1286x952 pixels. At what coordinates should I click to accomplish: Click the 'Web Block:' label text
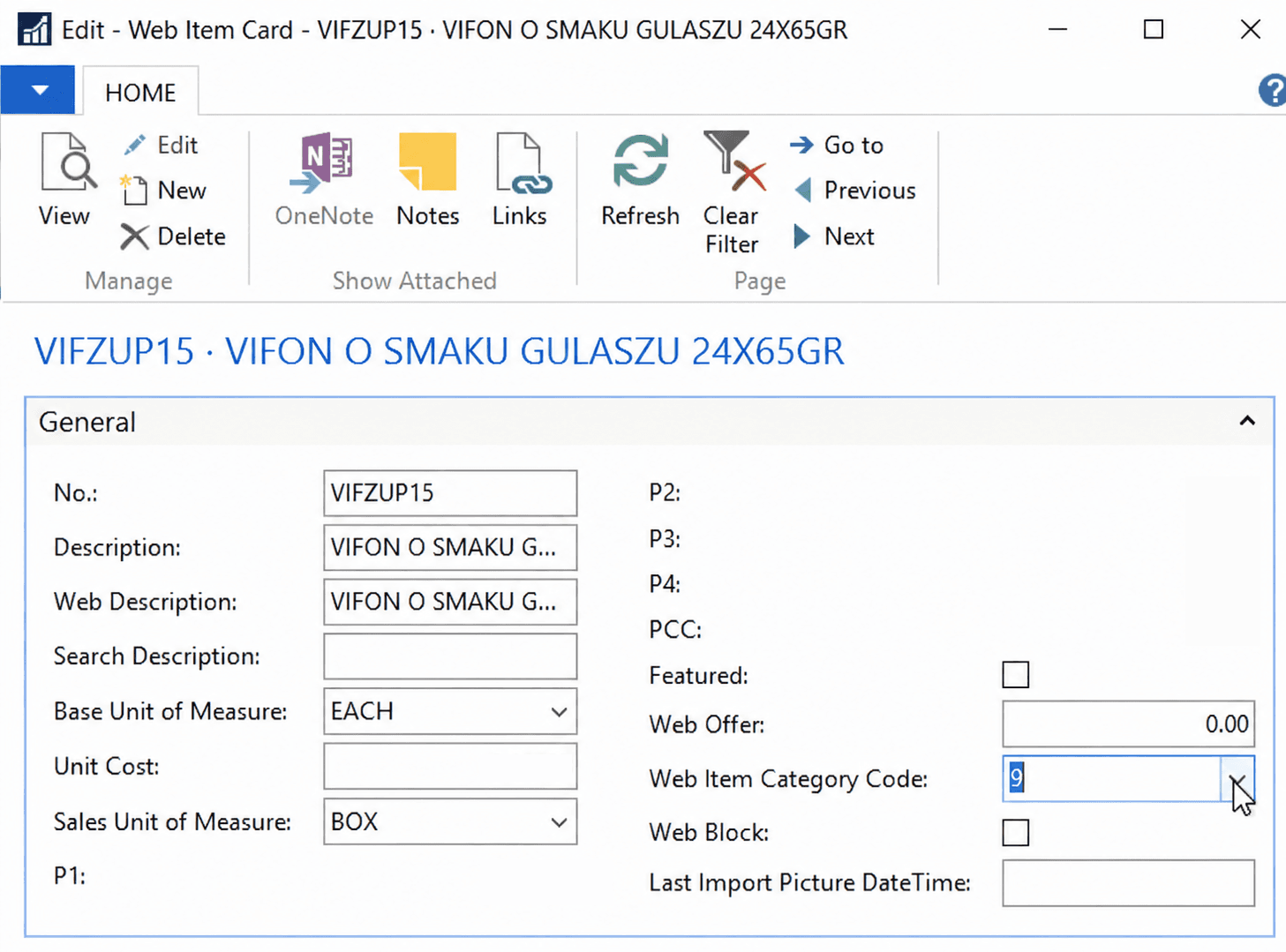coord(709,833)
